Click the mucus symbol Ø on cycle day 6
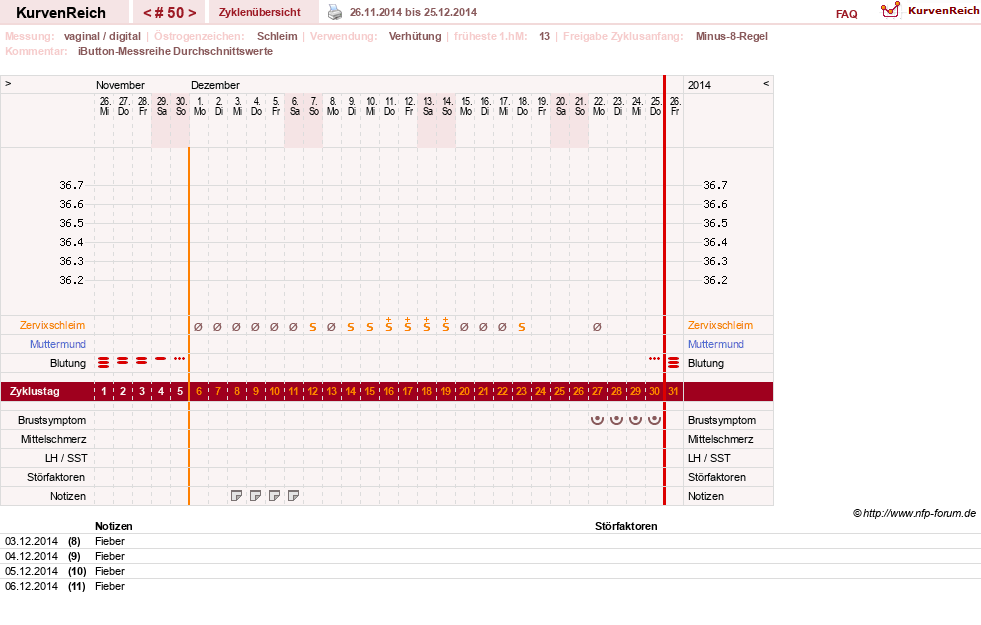Screen dimensions: 981x625 click(198, 327)
